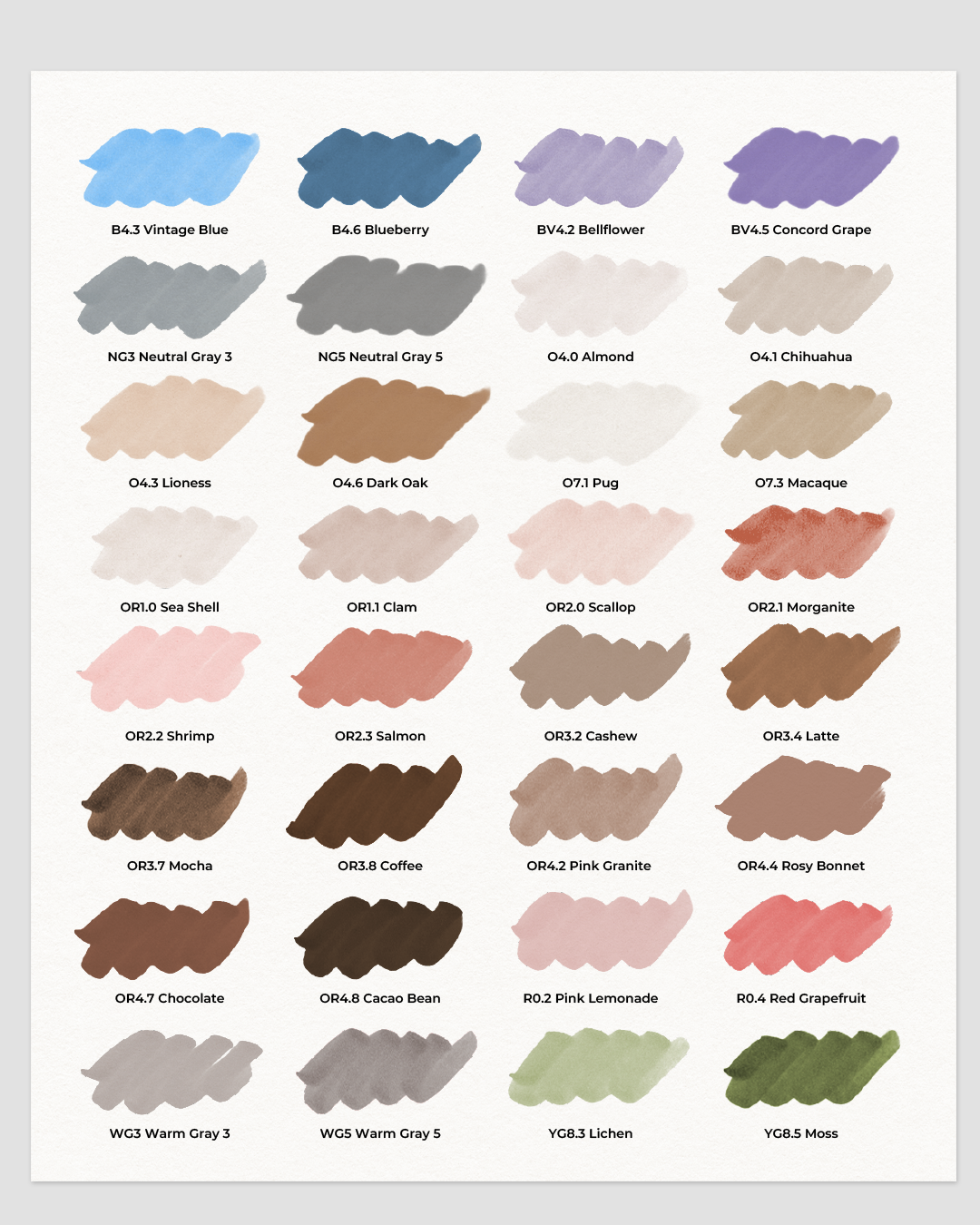Pick the OR3.4 Latte swatch
This screenshot has width=980, height=1225.
click(x=810, y=667)
